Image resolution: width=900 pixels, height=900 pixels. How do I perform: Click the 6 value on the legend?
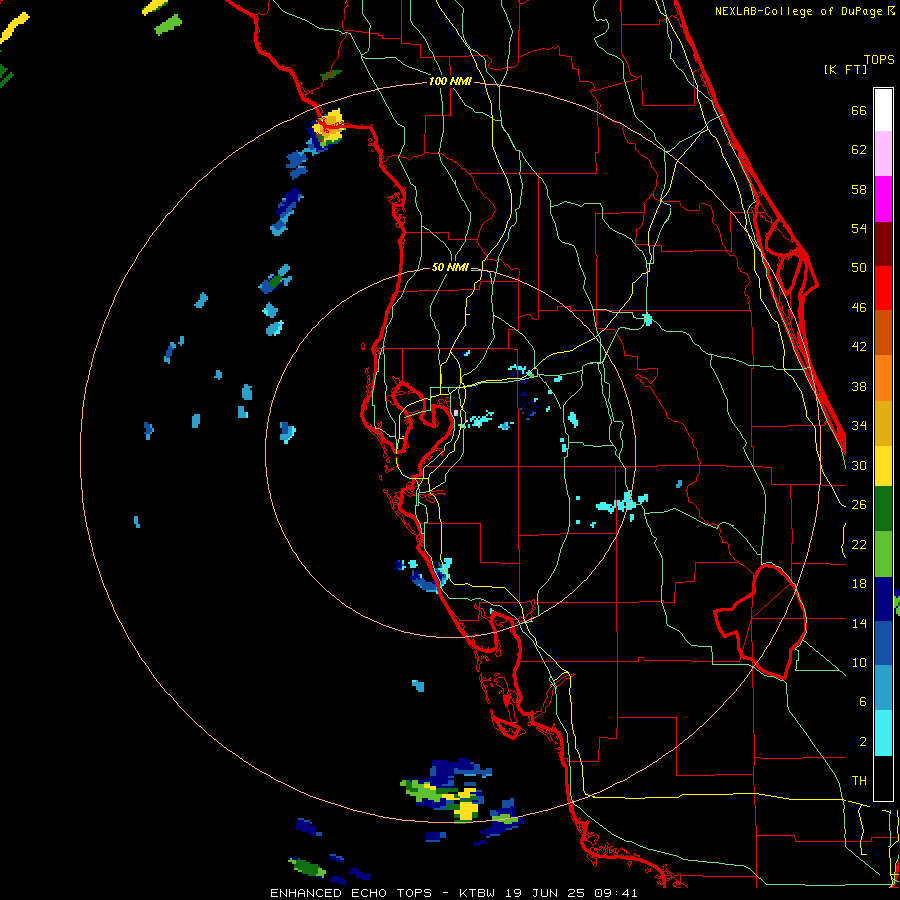tap(862, 702)
